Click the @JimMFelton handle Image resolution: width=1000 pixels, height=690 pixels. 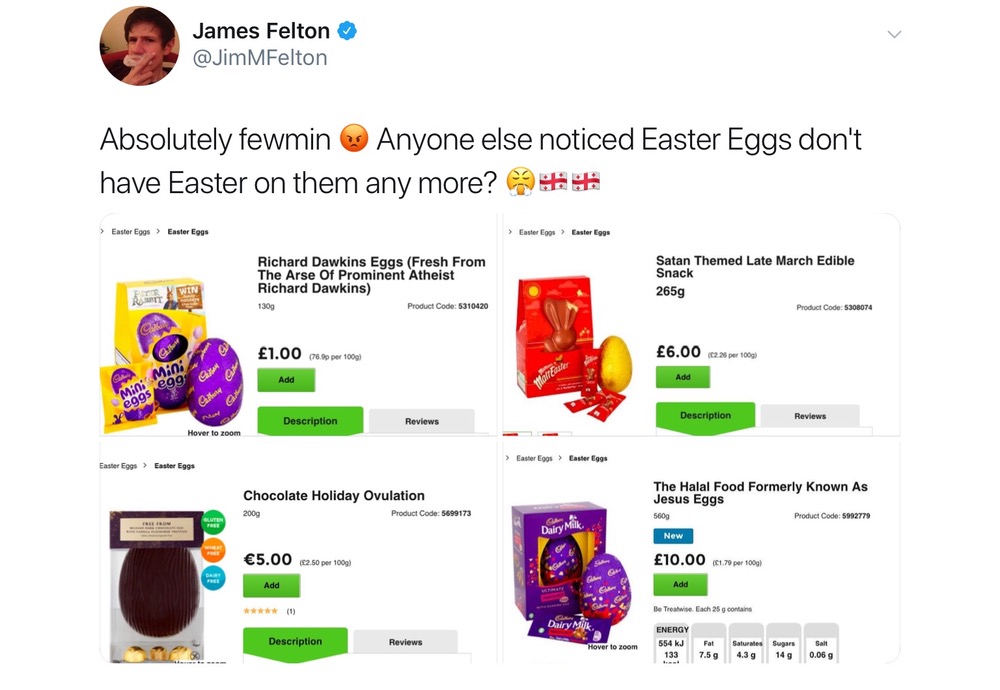pos(260,58)
